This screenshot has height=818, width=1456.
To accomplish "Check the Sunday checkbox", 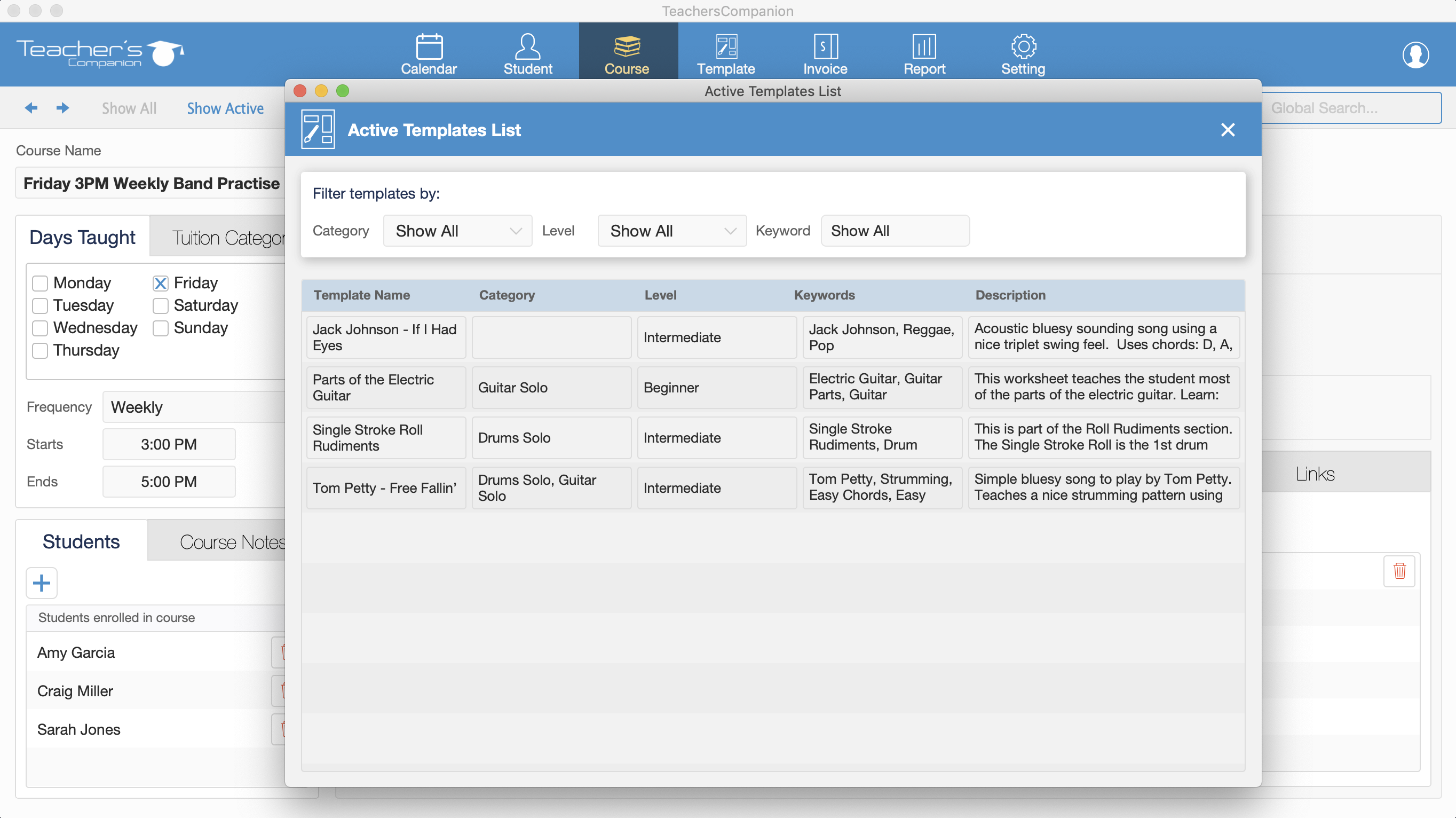I will (x=161, y=328).
